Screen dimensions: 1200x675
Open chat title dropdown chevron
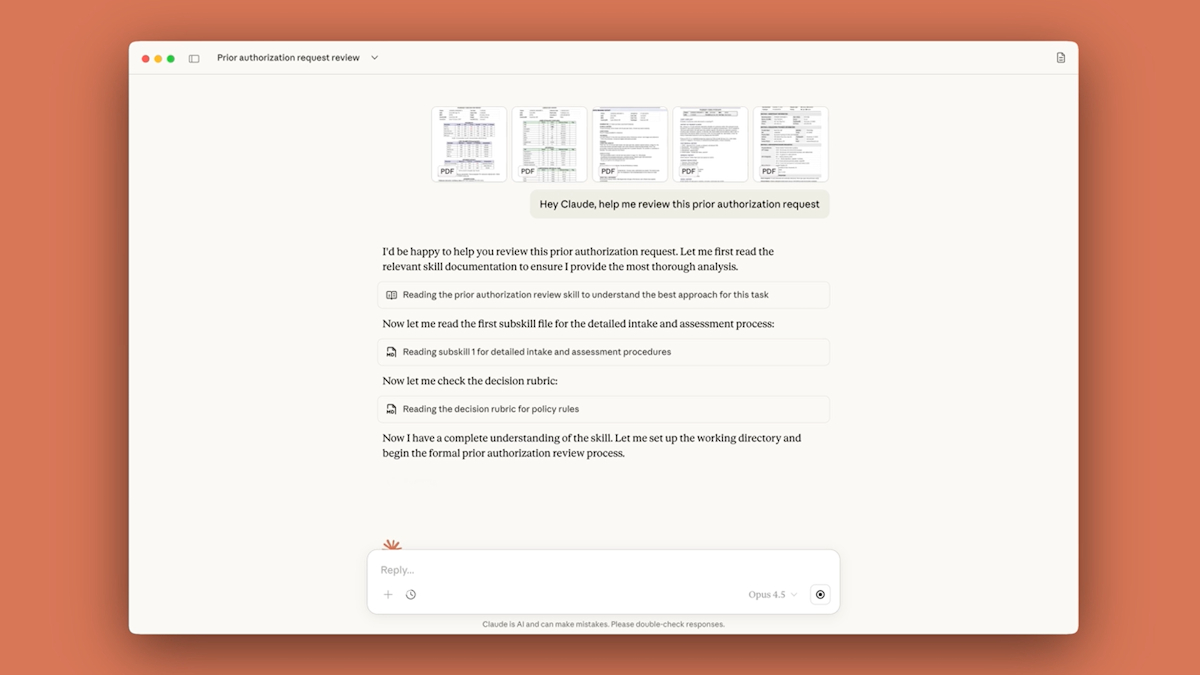click(375, 58)
